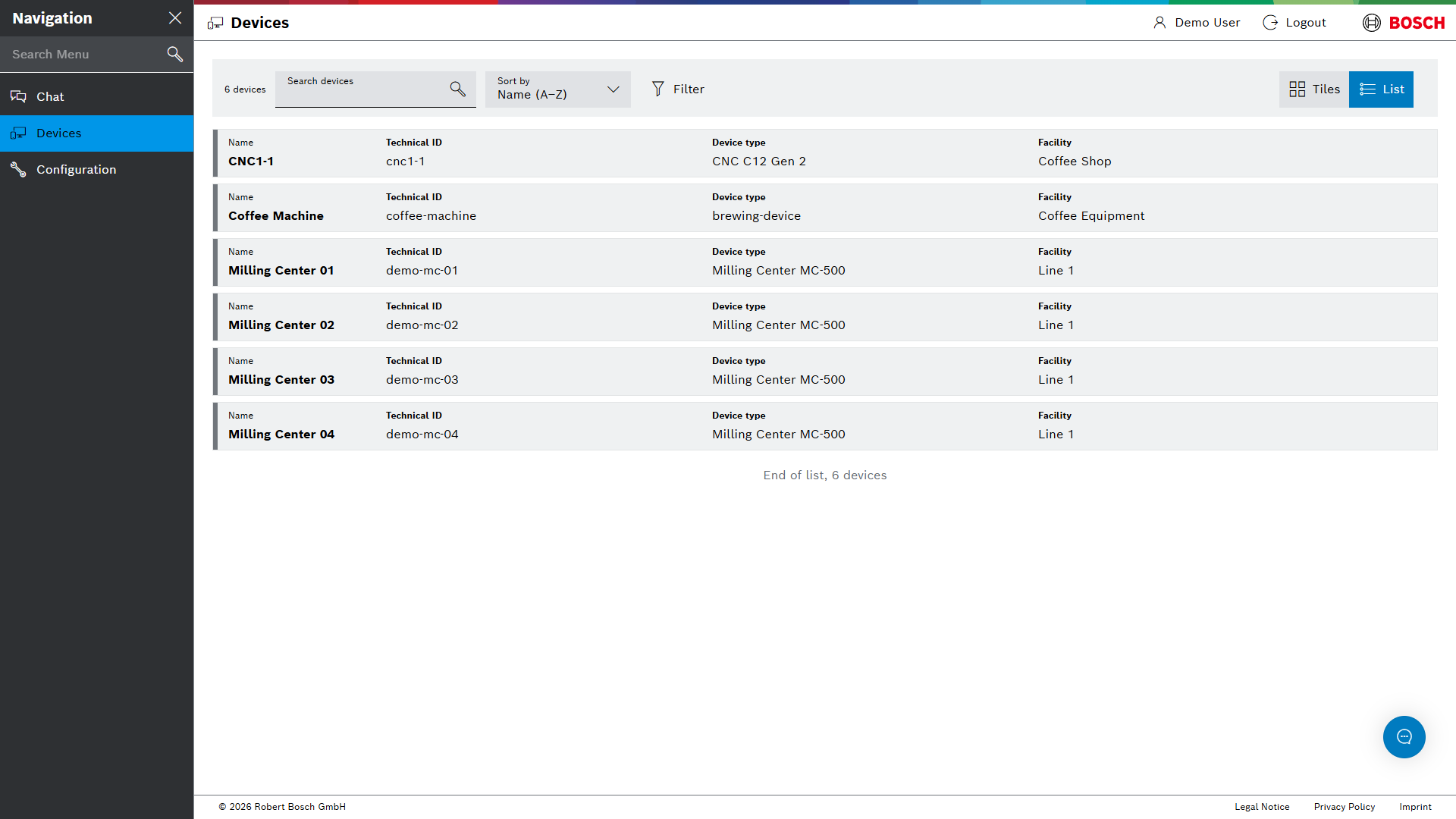Open the Filter options
1456x819 pixels.
click(678, 89)
